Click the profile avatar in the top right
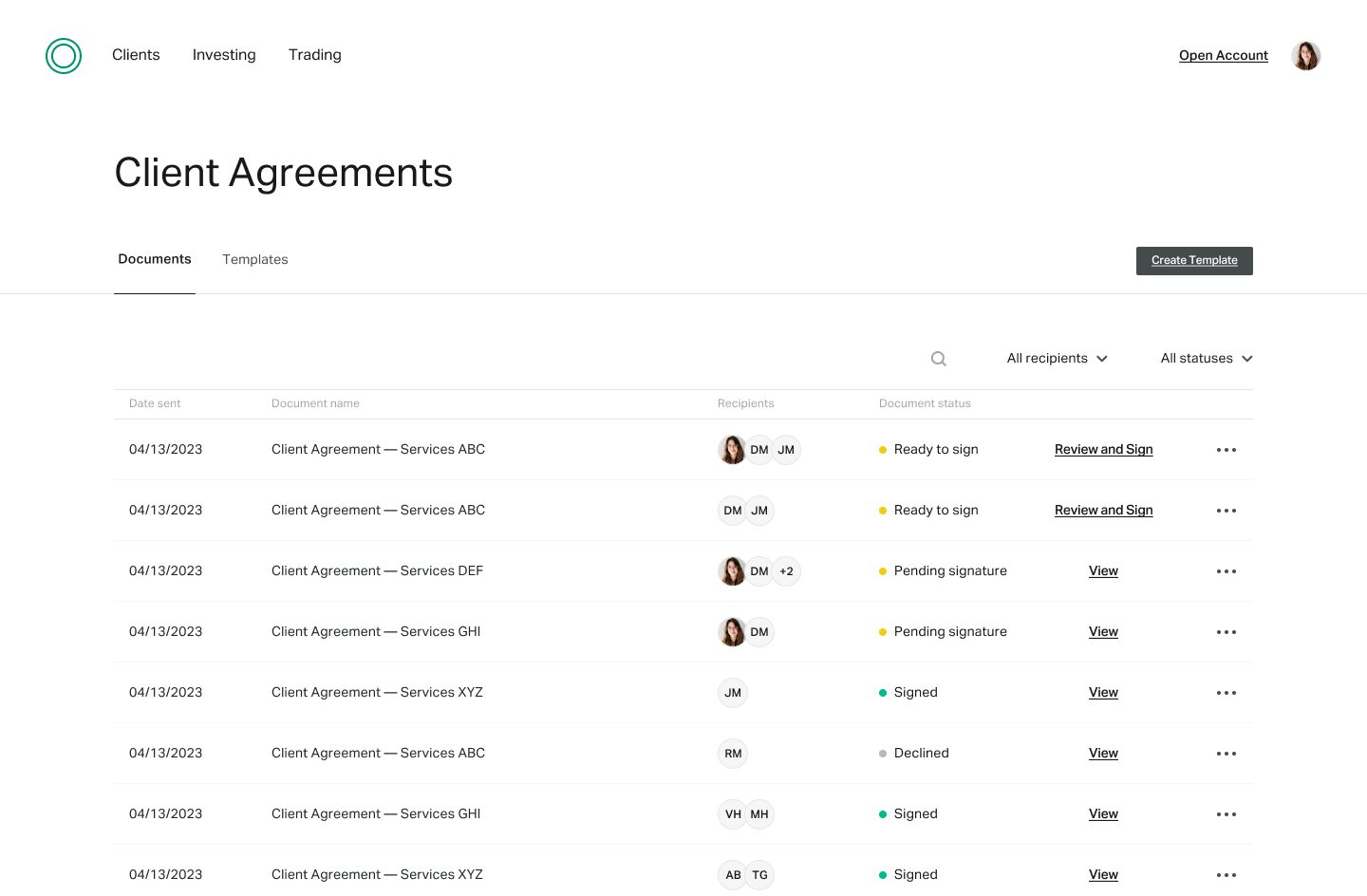 click(x=1306, y=55)
